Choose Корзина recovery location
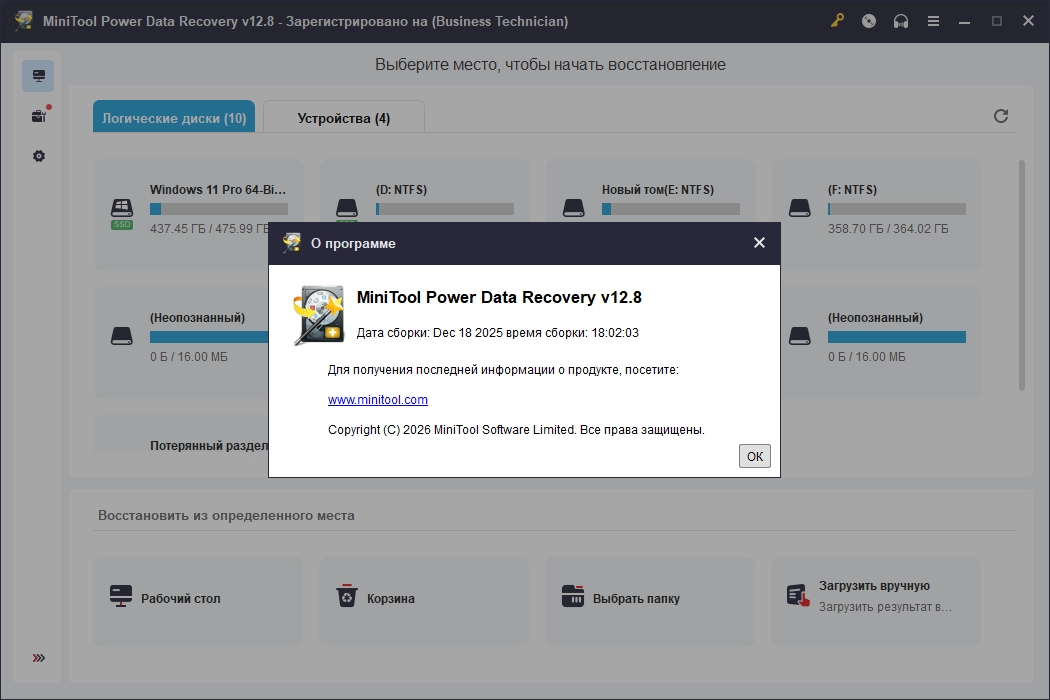 pyautogui.click(x=424, y=602)
